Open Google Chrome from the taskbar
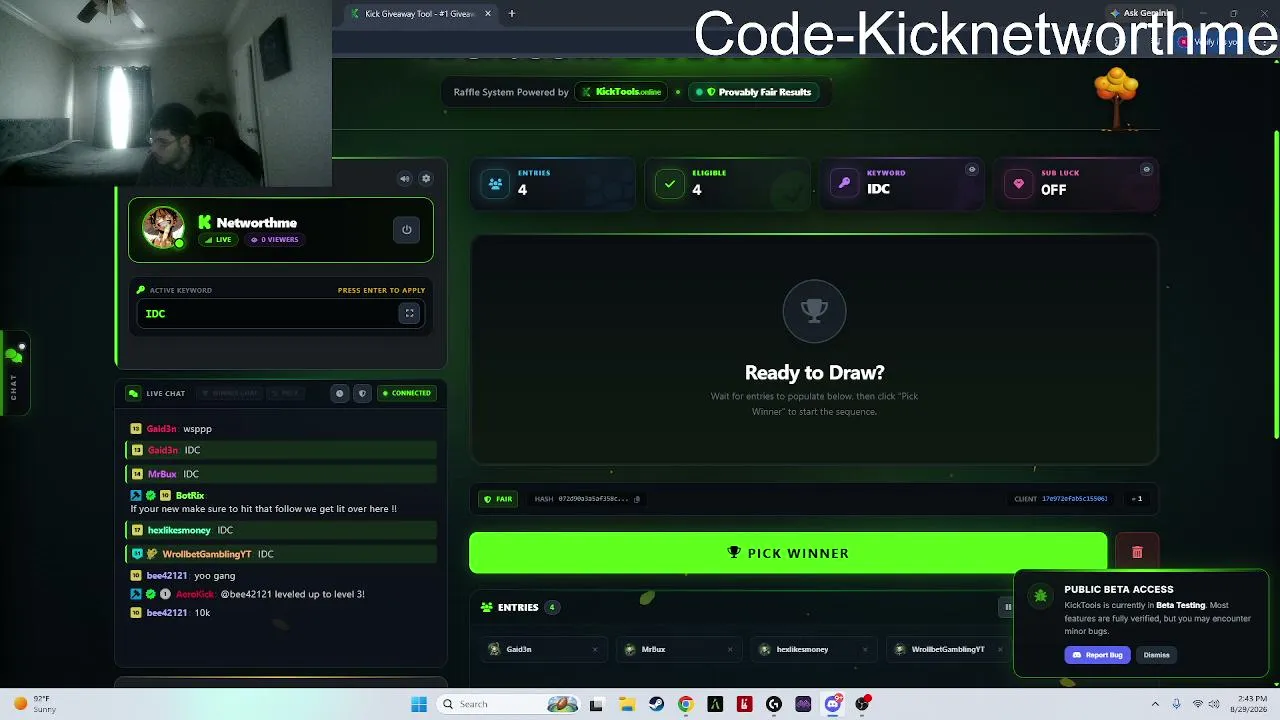The height and width of the screenshot is (720, 1280). click(685, 704)
